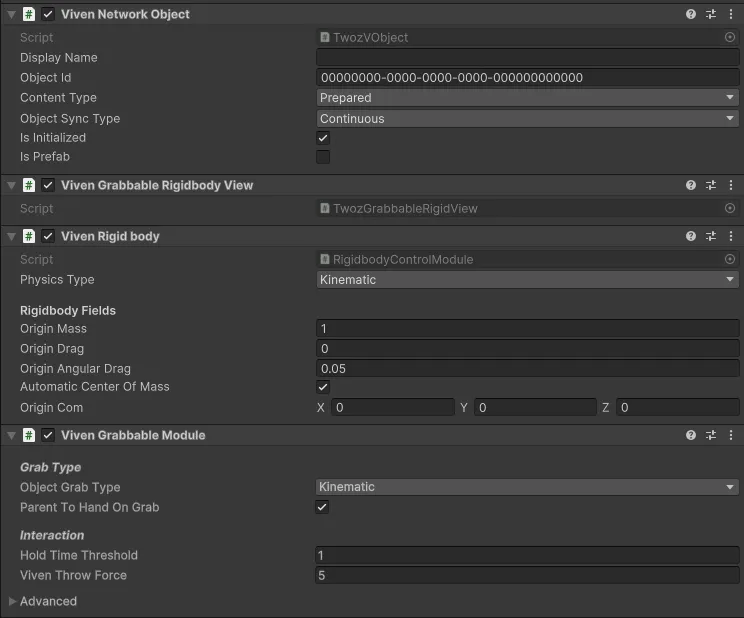The height and width of the screenshot is (618, 744).
Task: Open presets for Viven Rigid body component
Action: 711,236
